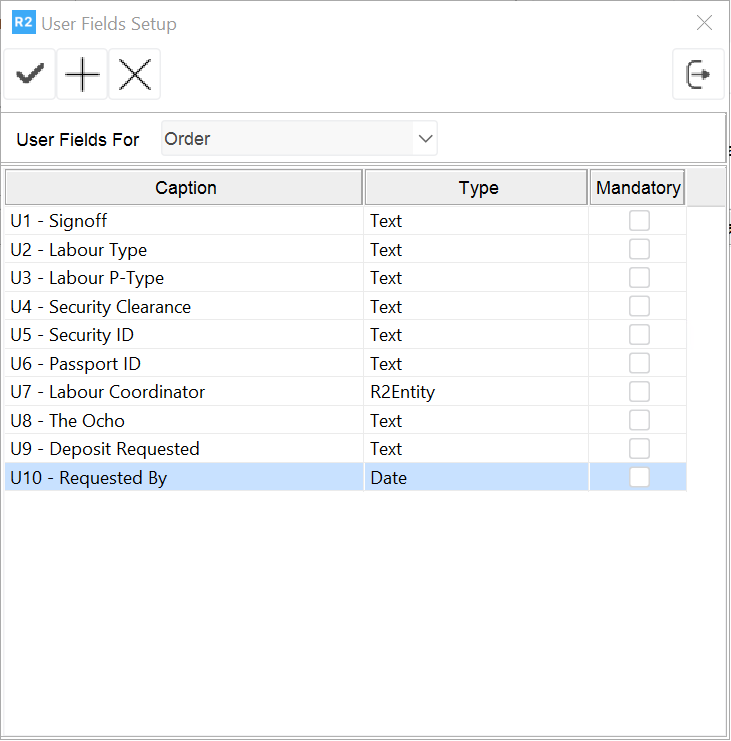Click the Type column header
731x741 pixels.
(x=477, y=187)
